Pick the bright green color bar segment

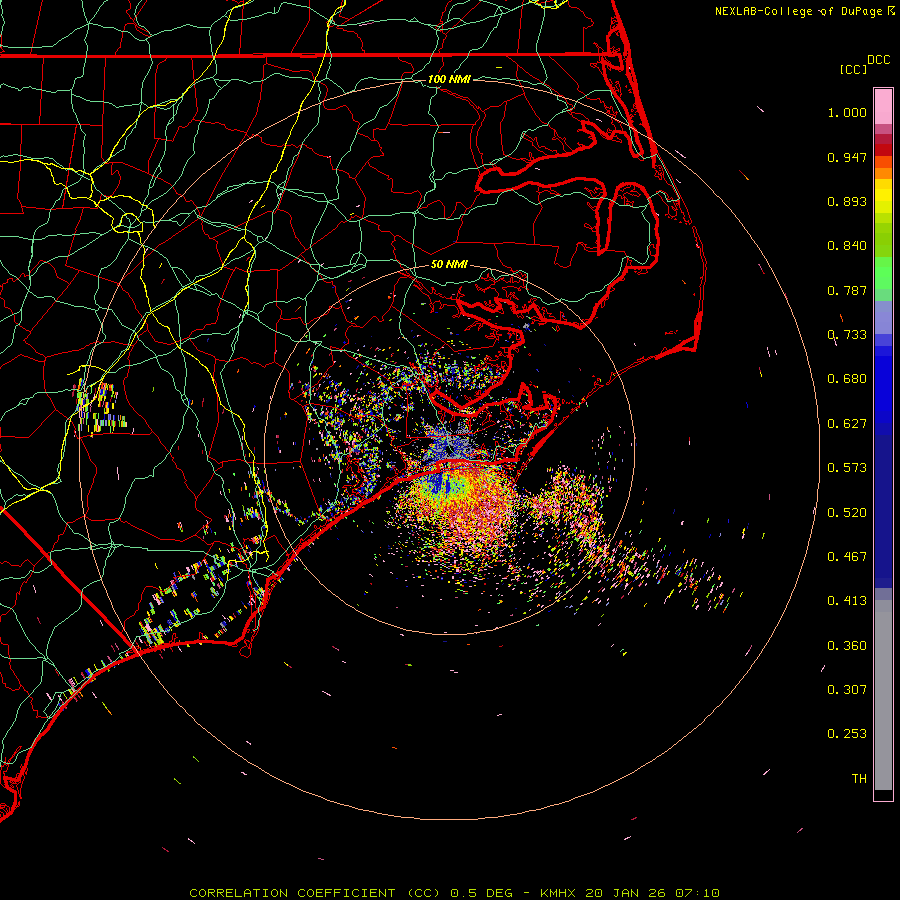coord(883,273)
